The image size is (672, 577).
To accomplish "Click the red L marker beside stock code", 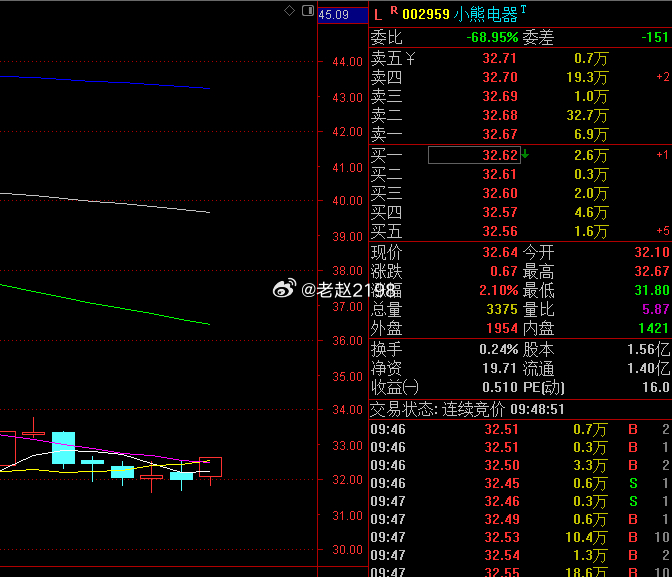I will 378,15.
